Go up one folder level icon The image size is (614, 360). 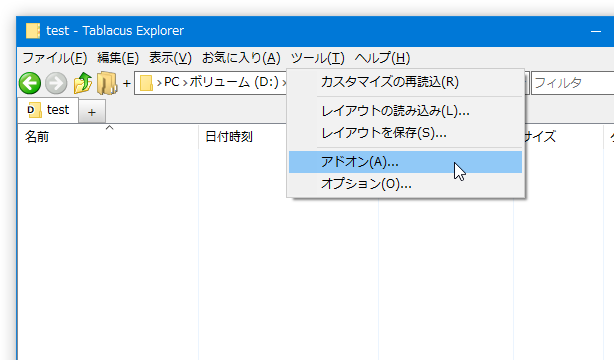(83, 83)
